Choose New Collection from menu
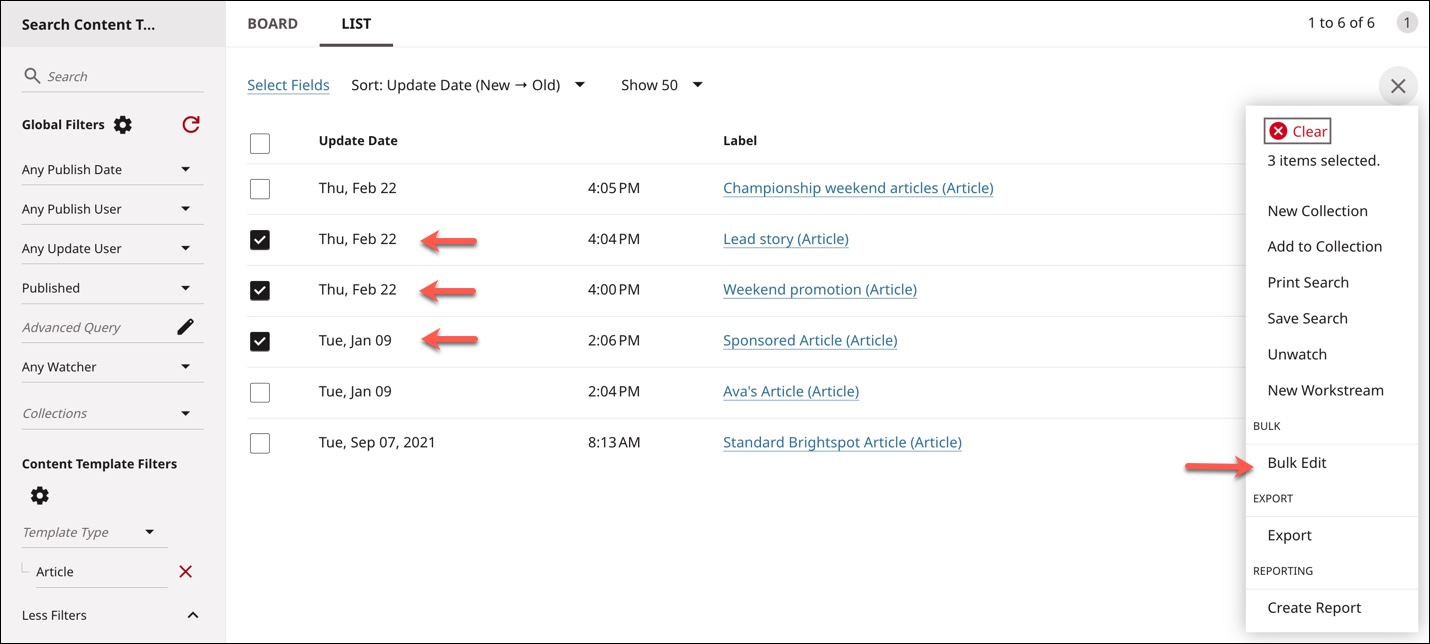 pos(1317,211)
